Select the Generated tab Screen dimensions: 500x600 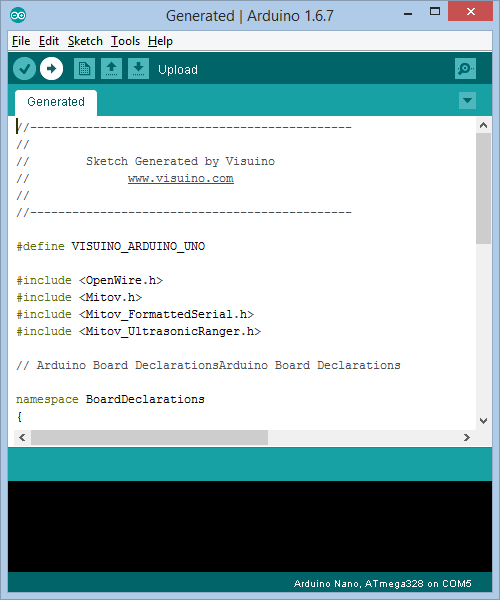(x=56, y=102)
